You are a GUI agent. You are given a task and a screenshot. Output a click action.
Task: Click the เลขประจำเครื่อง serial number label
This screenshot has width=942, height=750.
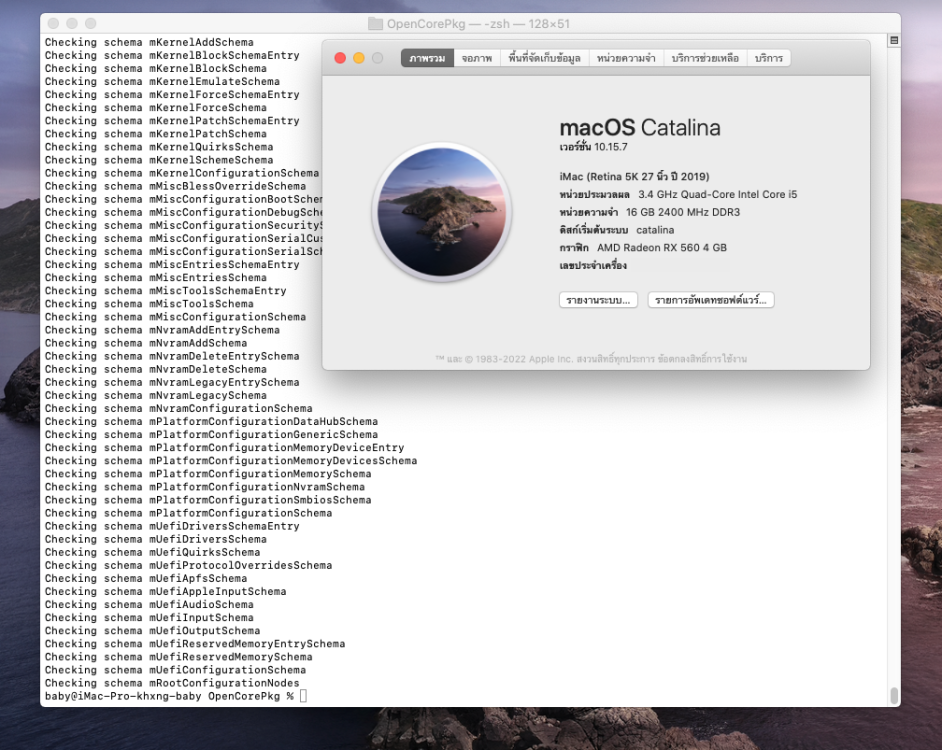(x=593, y=265)
